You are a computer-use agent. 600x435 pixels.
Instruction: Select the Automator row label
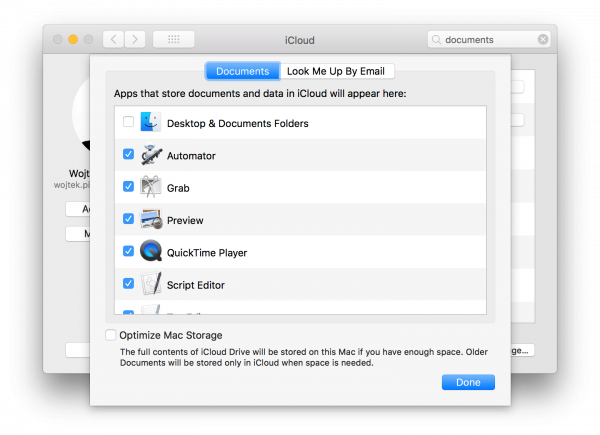(x=191, y=156)
